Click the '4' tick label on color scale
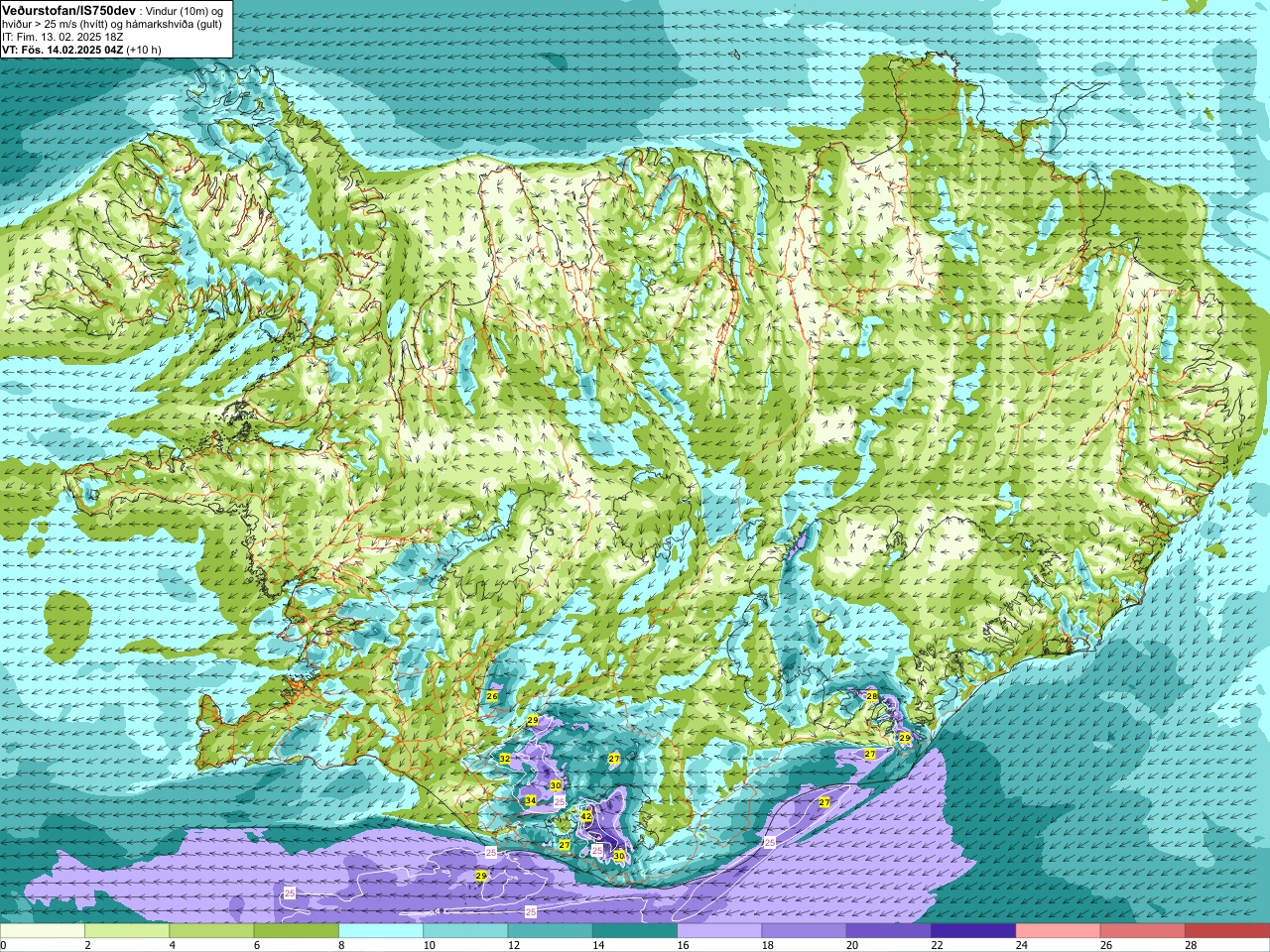 171,946
